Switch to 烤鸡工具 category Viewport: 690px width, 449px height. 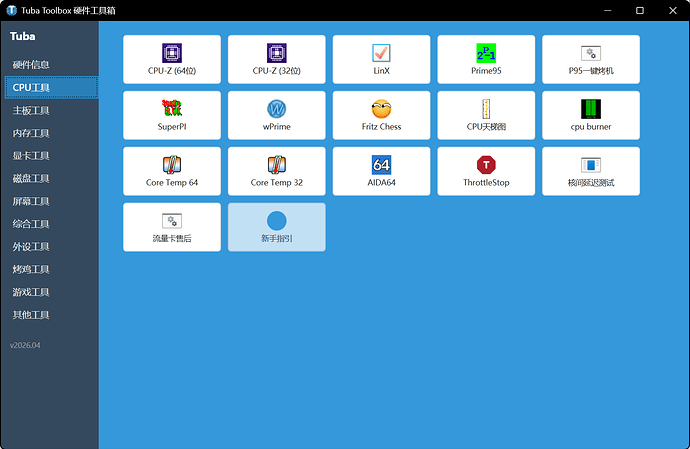tap(51, 269)
